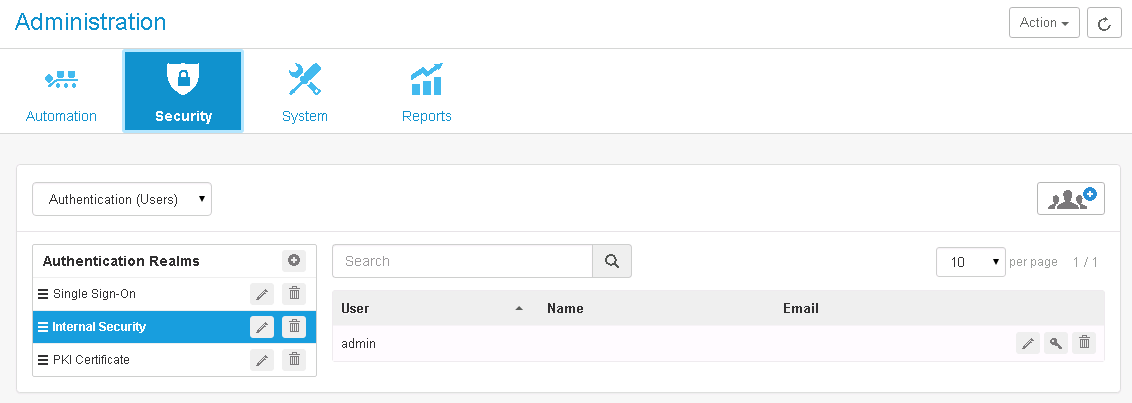Delete the PKI Certificate realm
1132x403 pixels.
point(294,360)
